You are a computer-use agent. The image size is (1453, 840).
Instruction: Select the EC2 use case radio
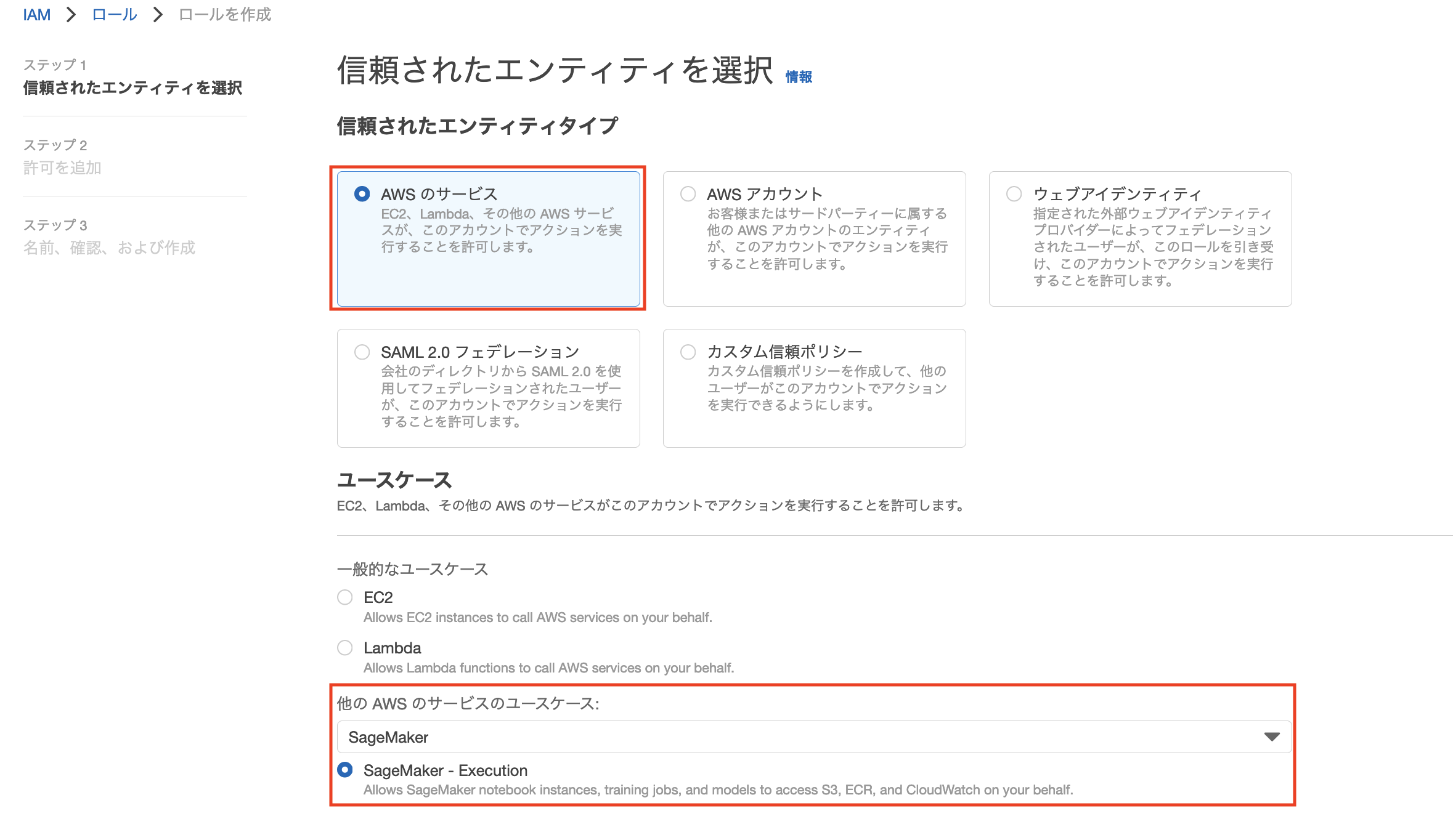coord(345,597)
